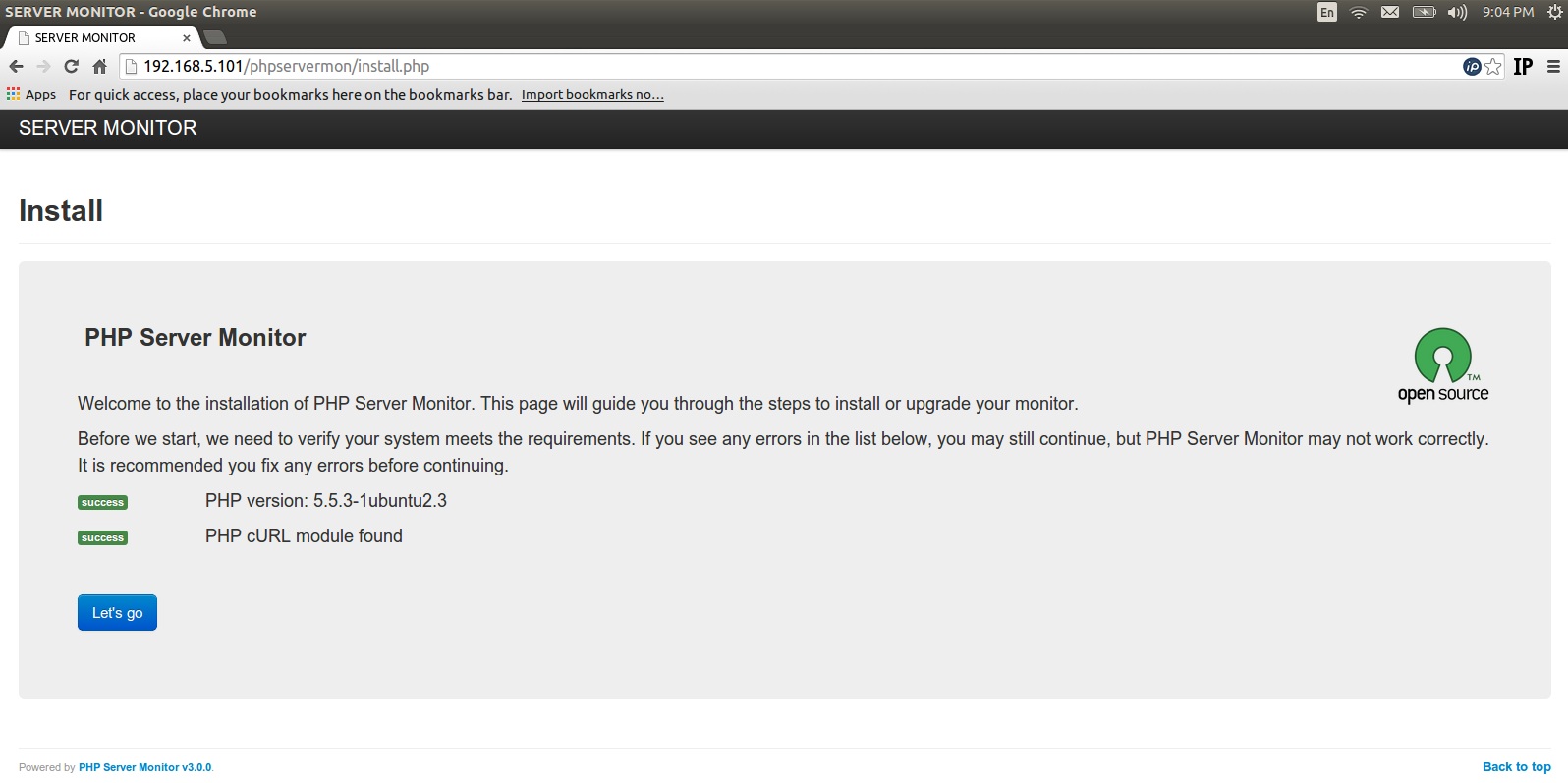Click the Import bookmarks now link

(592, 95)
